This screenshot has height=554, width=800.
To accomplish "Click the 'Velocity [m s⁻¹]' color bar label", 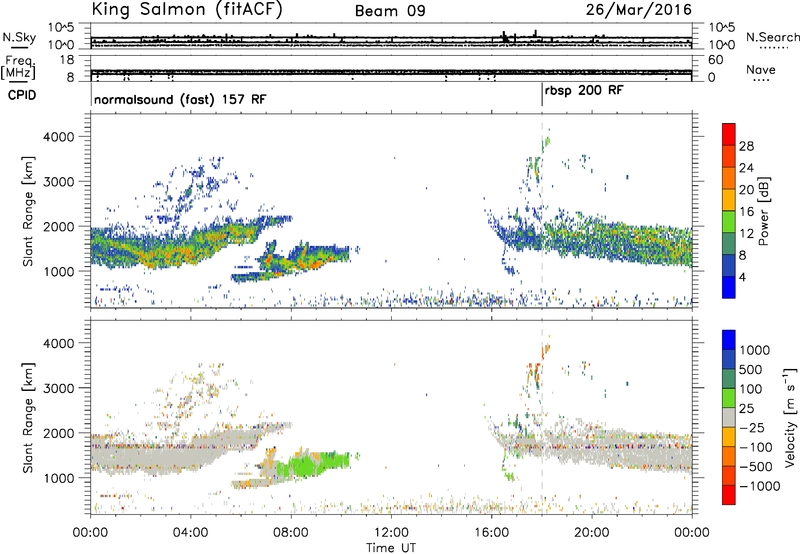I will (790, 417).
